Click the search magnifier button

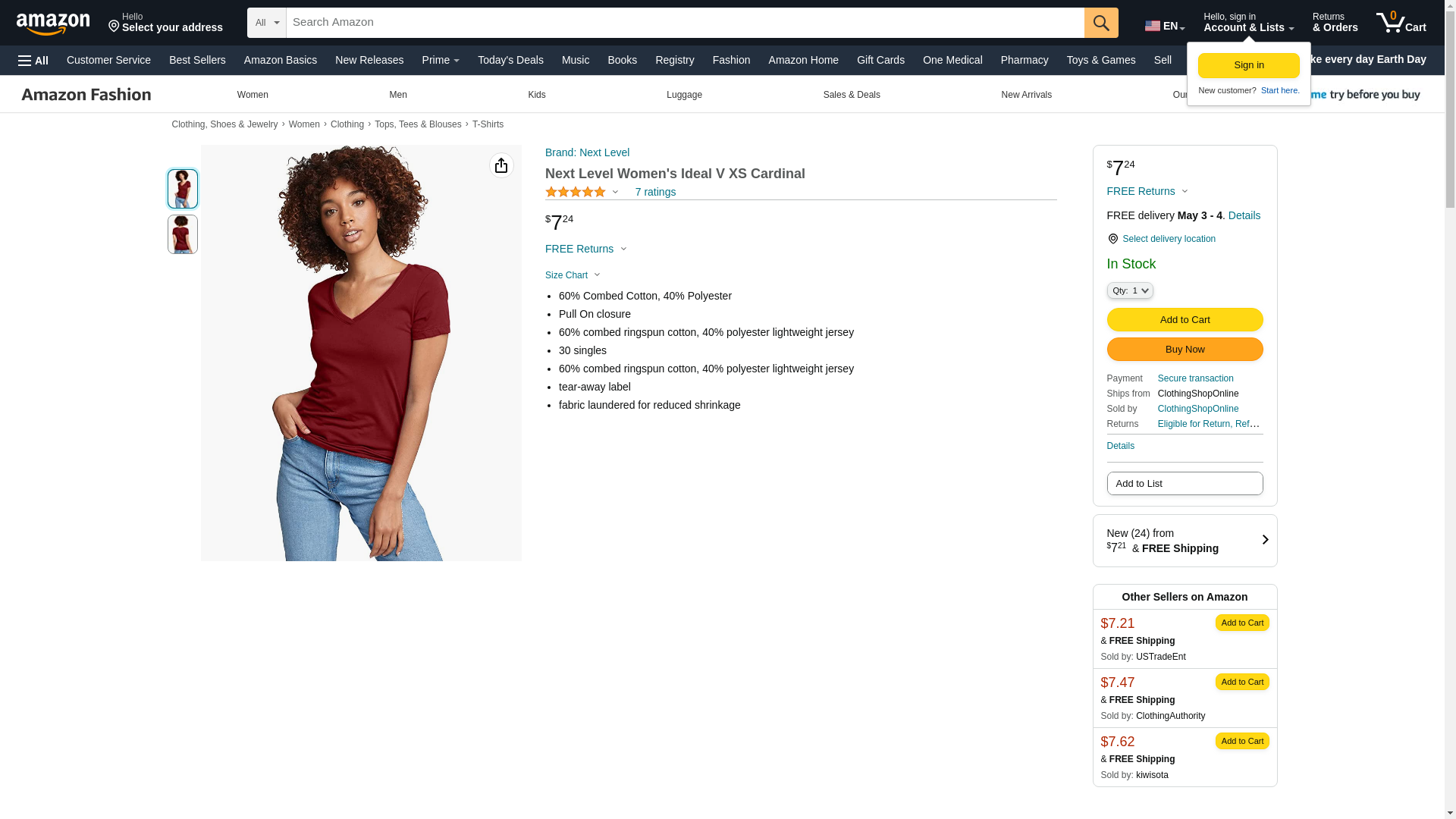tap(1101, 23)
